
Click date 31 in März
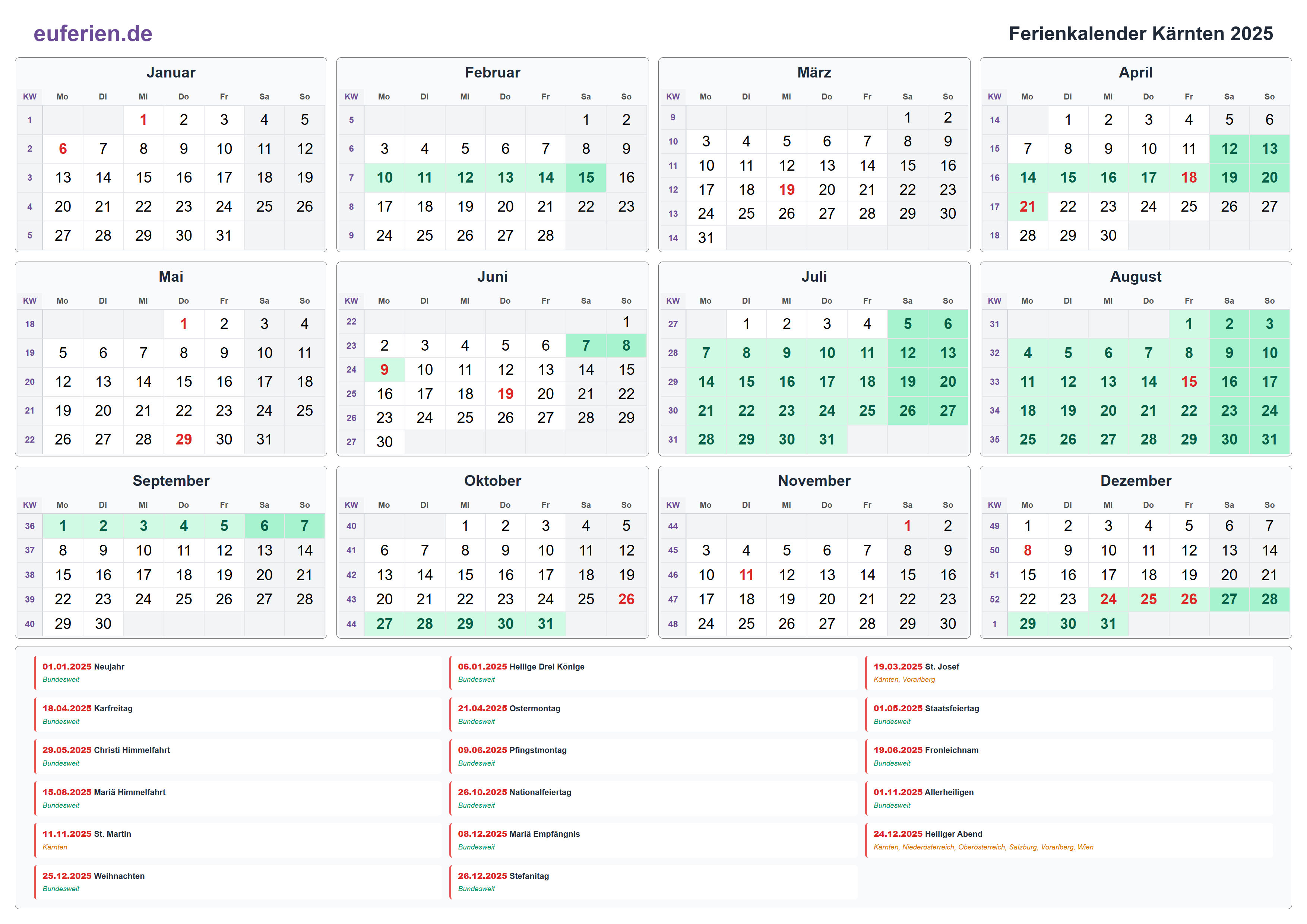pyautogui.click(x=706, y=237)
